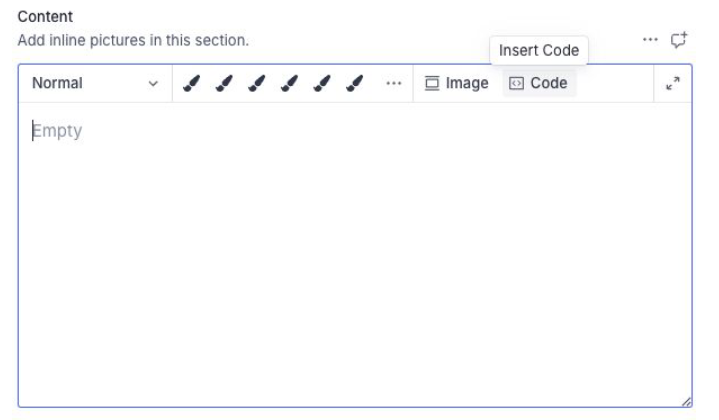Insert an inline Image
The height and width of the screenshot is (420, 719).
(x=456, y=84)
